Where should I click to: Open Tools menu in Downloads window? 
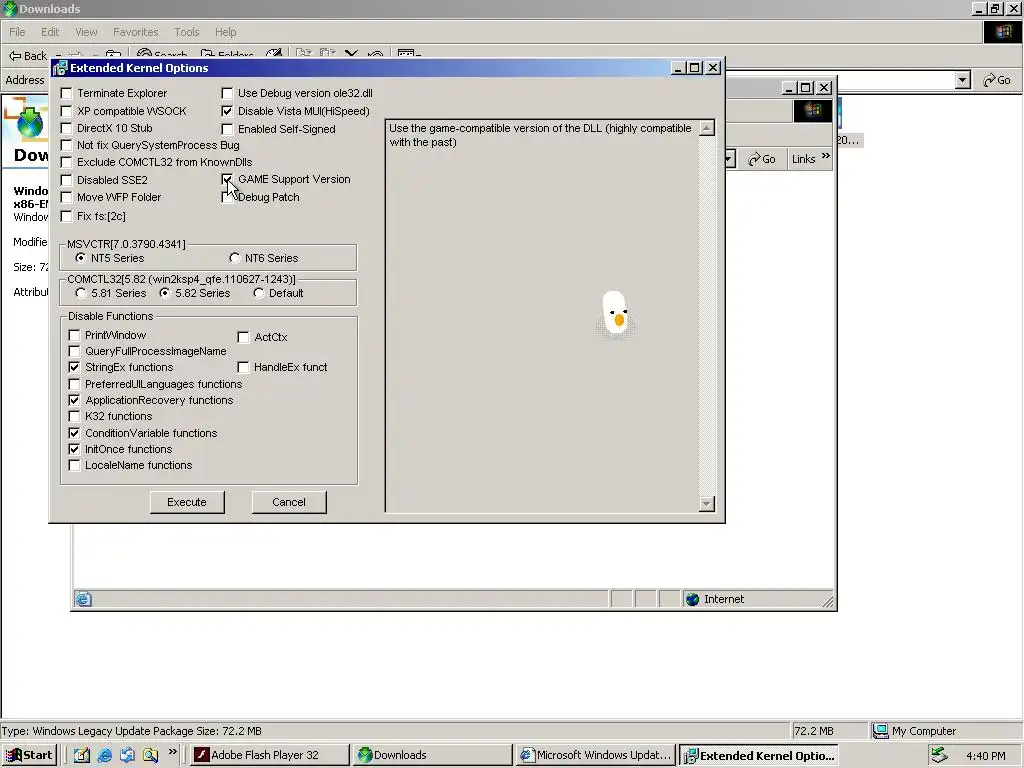tap(187, 32)
